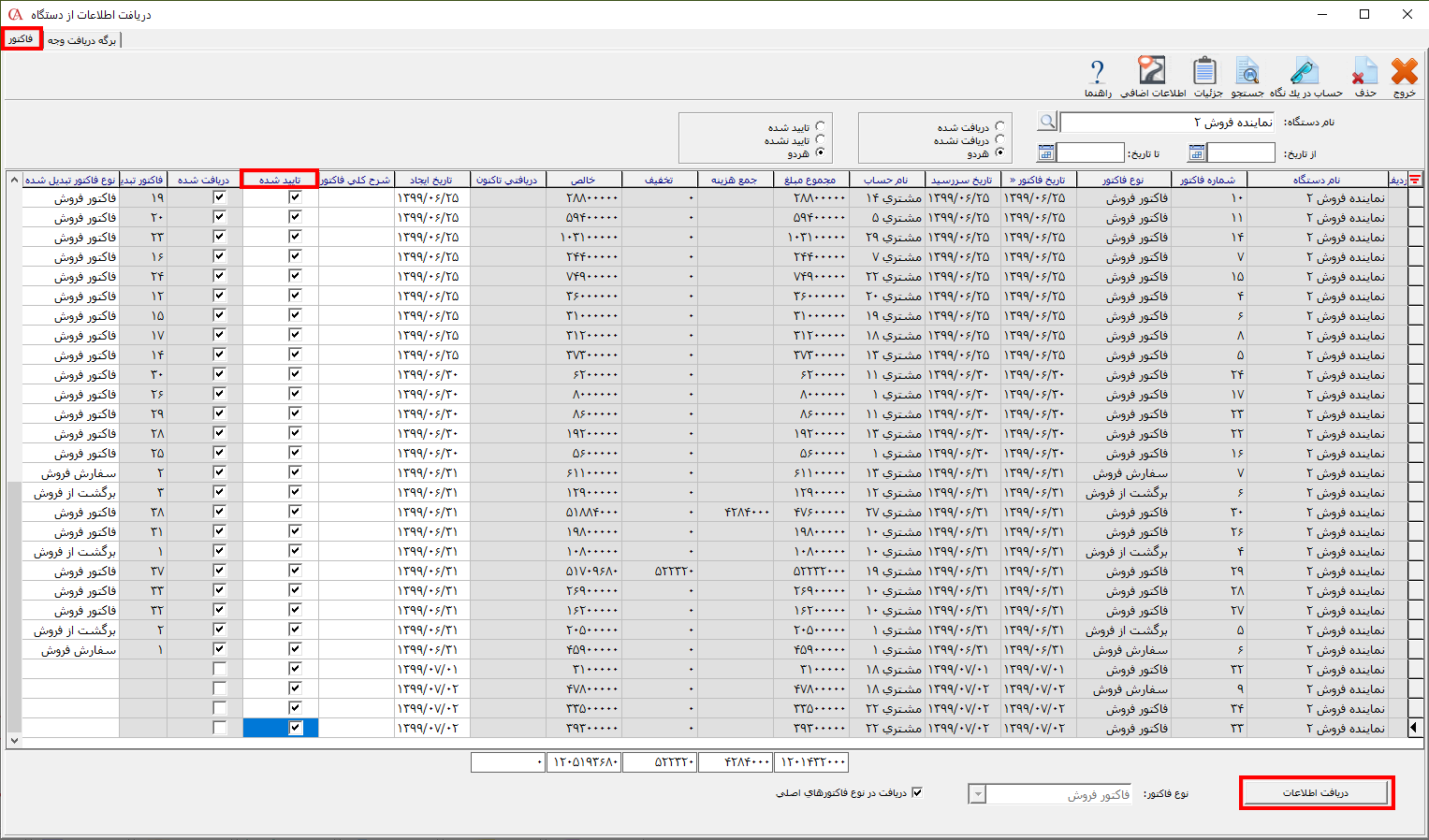
Task: Click the راهنما (Help) question mark icon
Action: [1098, 73]
